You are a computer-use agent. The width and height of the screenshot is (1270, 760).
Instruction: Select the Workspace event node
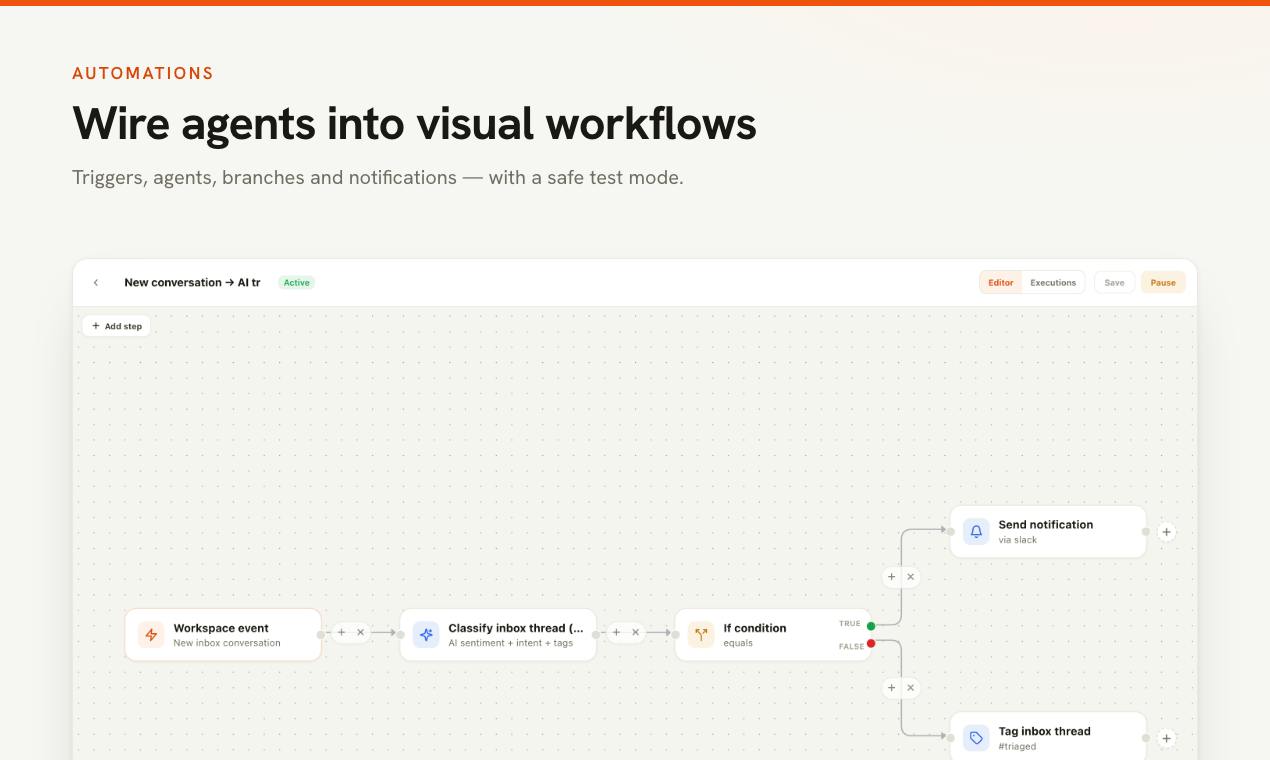[223, 635]
